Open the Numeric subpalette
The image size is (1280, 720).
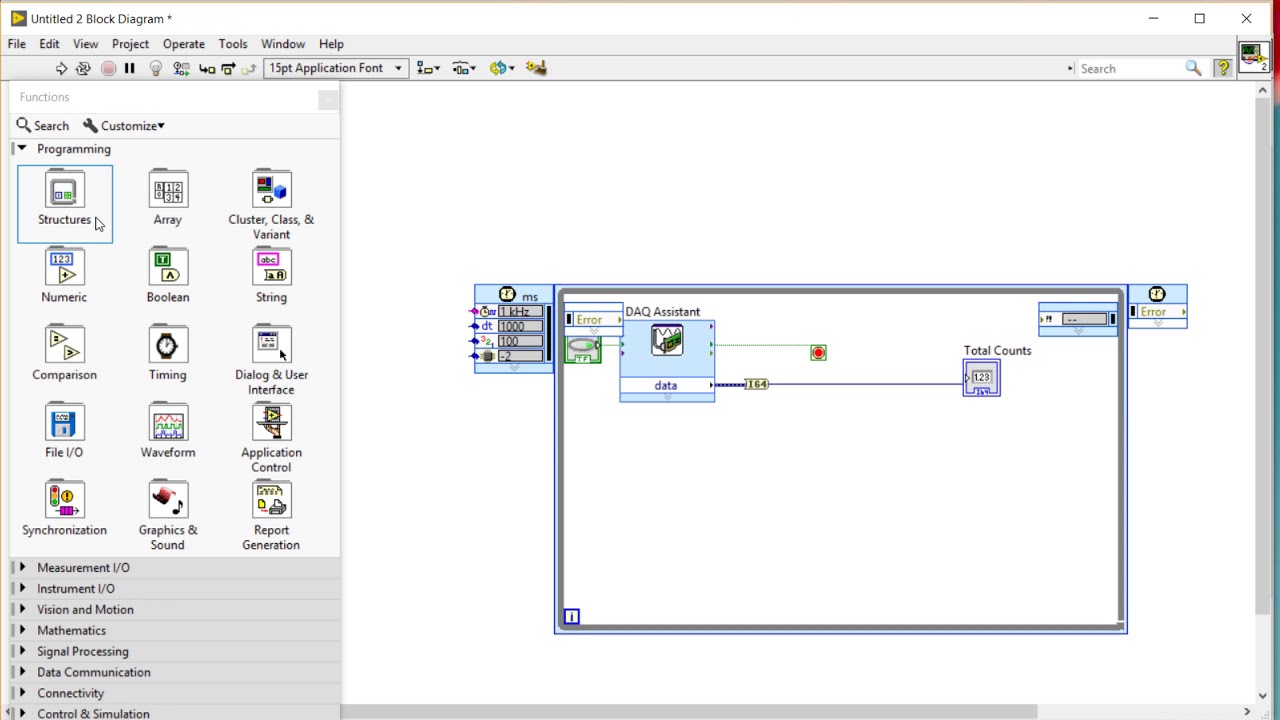click(64, 275)
